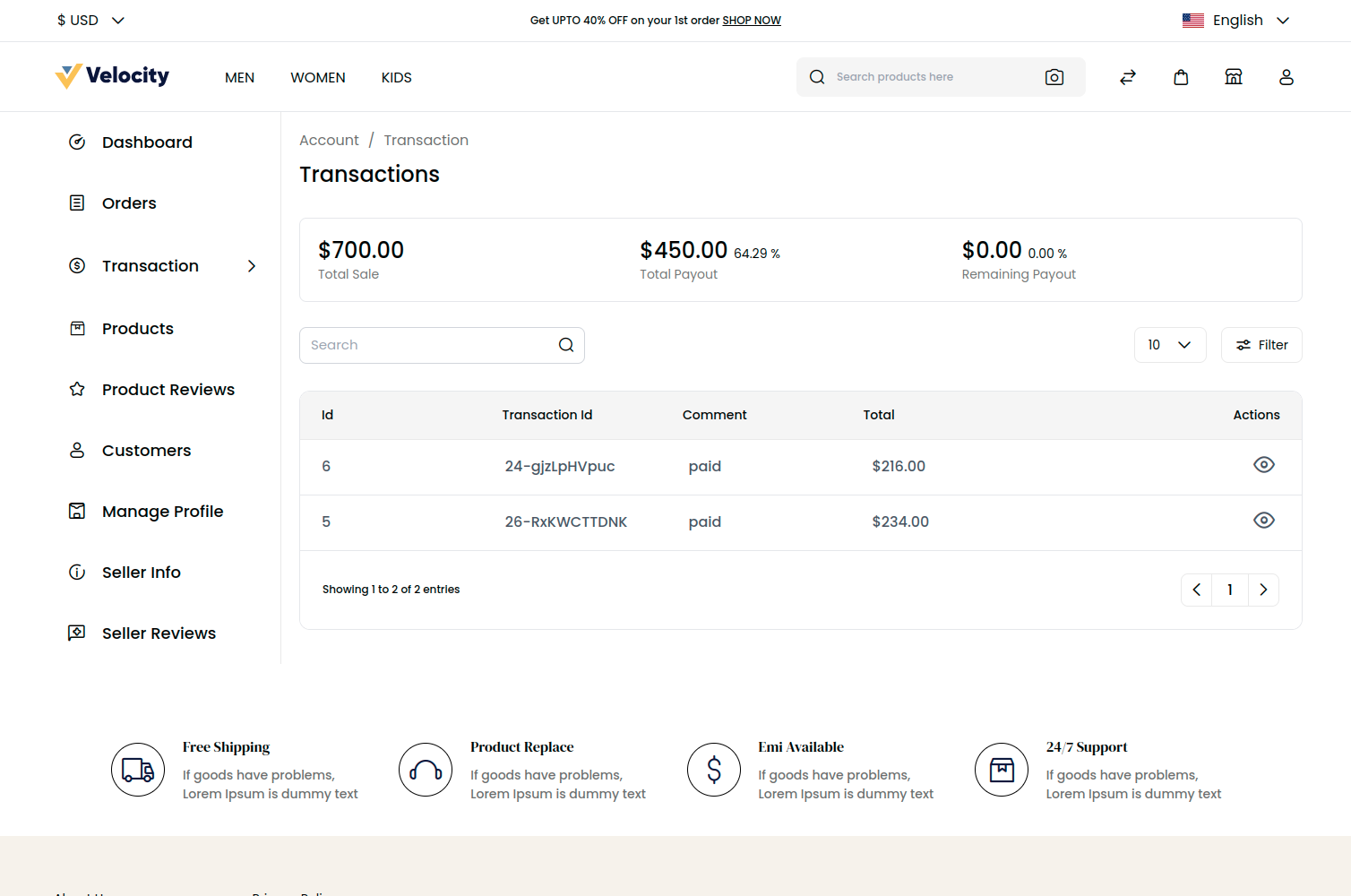This screenshot has width=1351, height=896.
Task: Click the Orders list icon
Action: (x=77, y=202)
